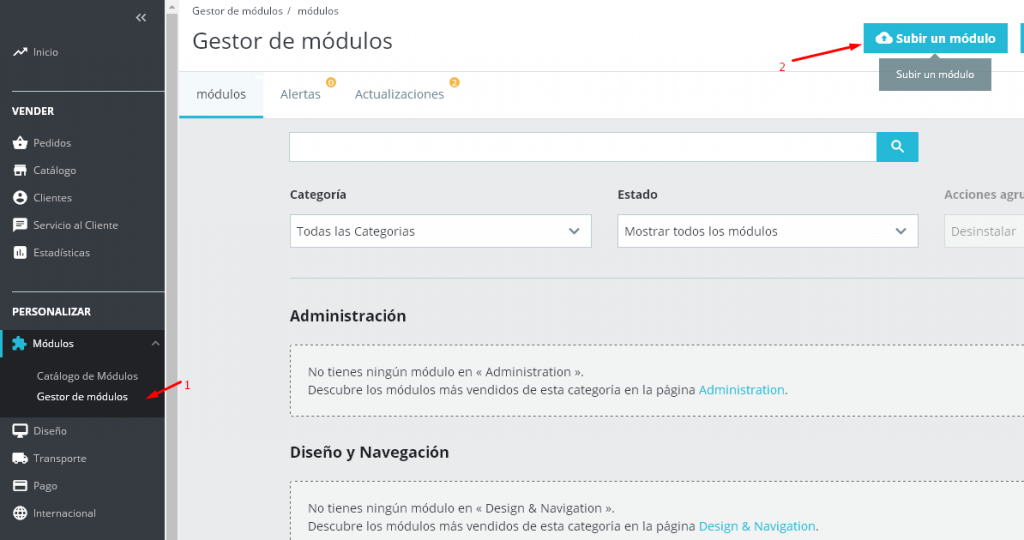The image size is (1024, 540).
Task: Click the Estadísticas bar chart icon
Action: (x=20, y=252)
